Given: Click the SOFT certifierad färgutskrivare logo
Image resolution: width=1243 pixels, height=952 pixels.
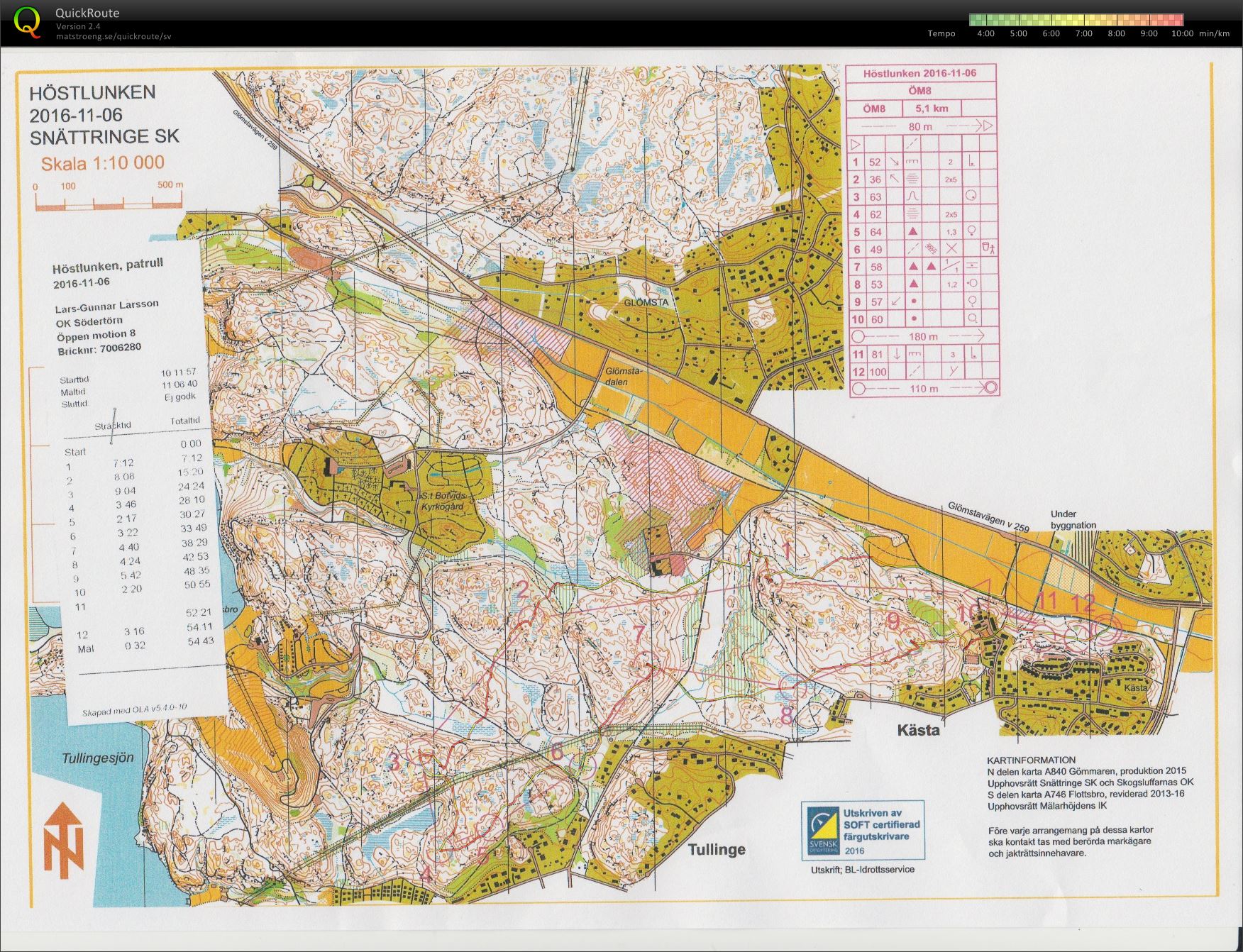Looking at the screenshot, I should [x=863, y=830].
